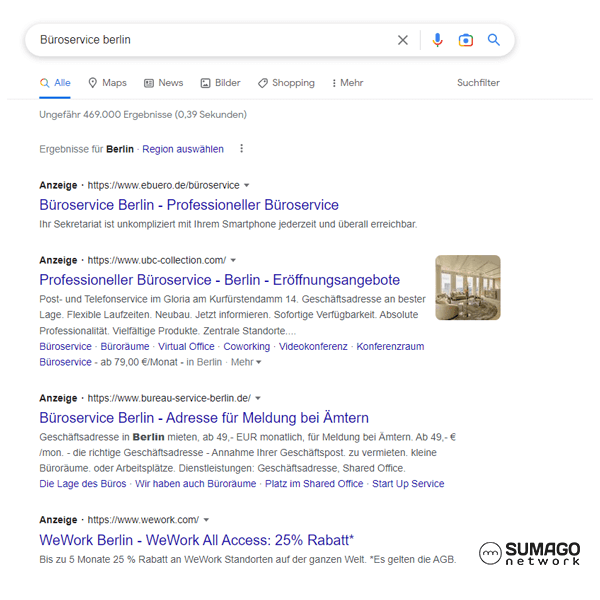Open three-dot menu beside Region auswählen
This screenshot has width=600, height=600.
[241, 148]
